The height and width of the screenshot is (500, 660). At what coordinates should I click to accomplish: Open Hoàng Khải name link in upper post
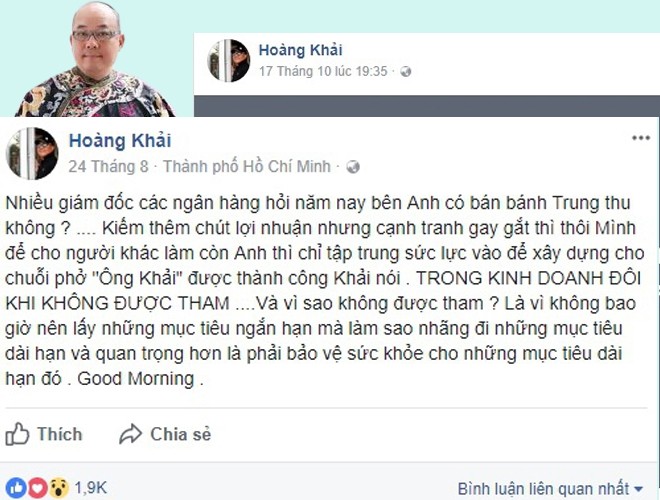[300, 50]
